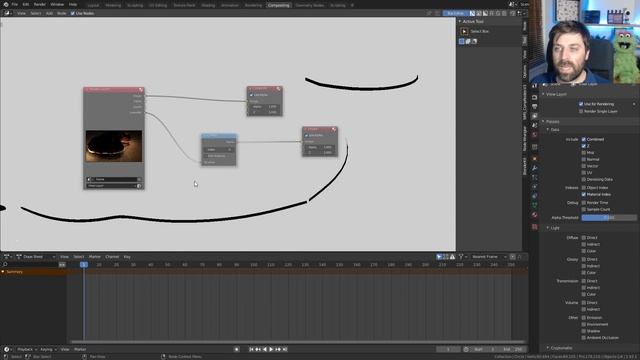Open the node editor Add menu
The width and height of the screenshot is (640, 360).
pyautogui.click(x=49, y=13)
